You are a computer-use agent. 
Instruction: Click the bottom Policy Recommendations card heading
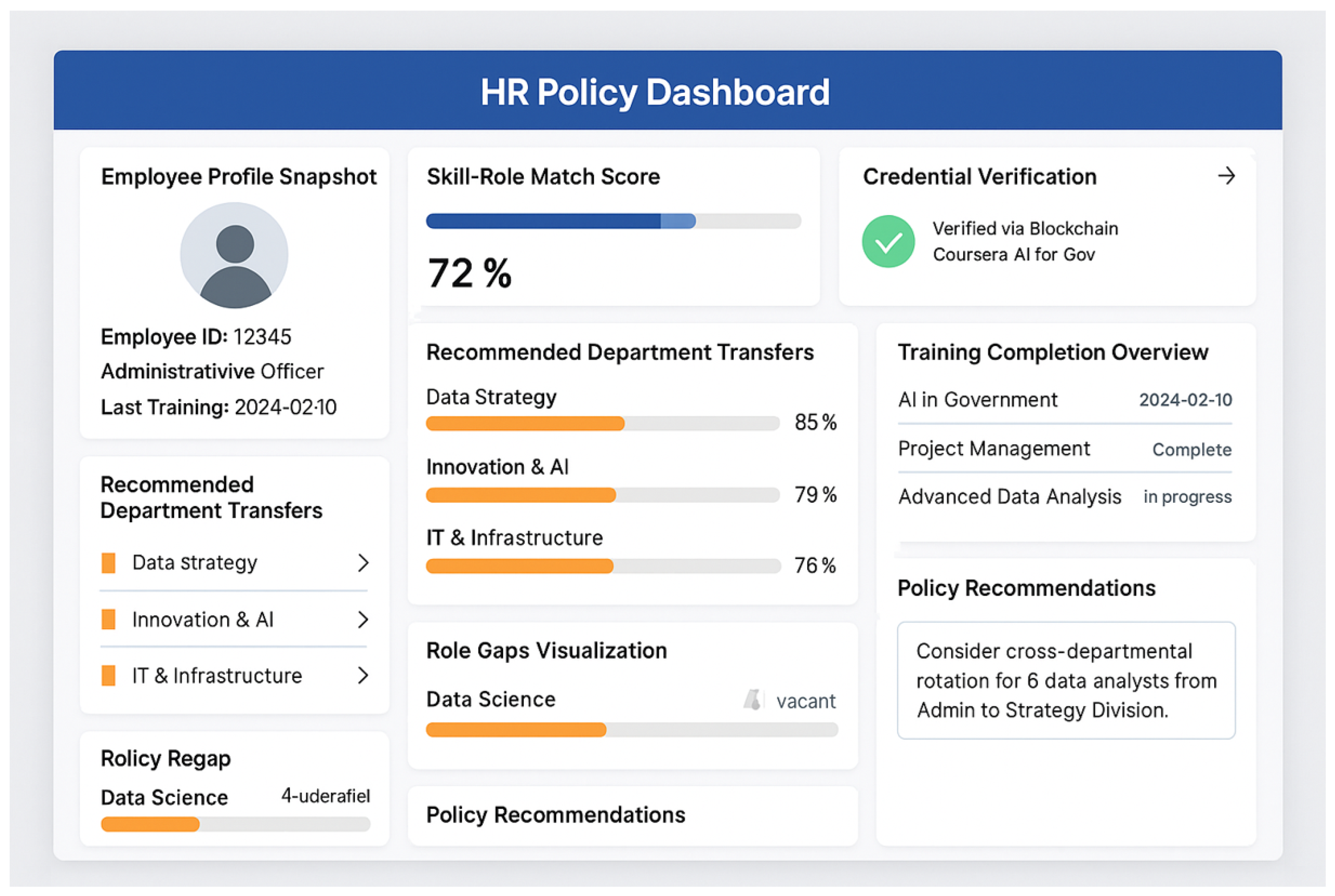click(555, 815)
